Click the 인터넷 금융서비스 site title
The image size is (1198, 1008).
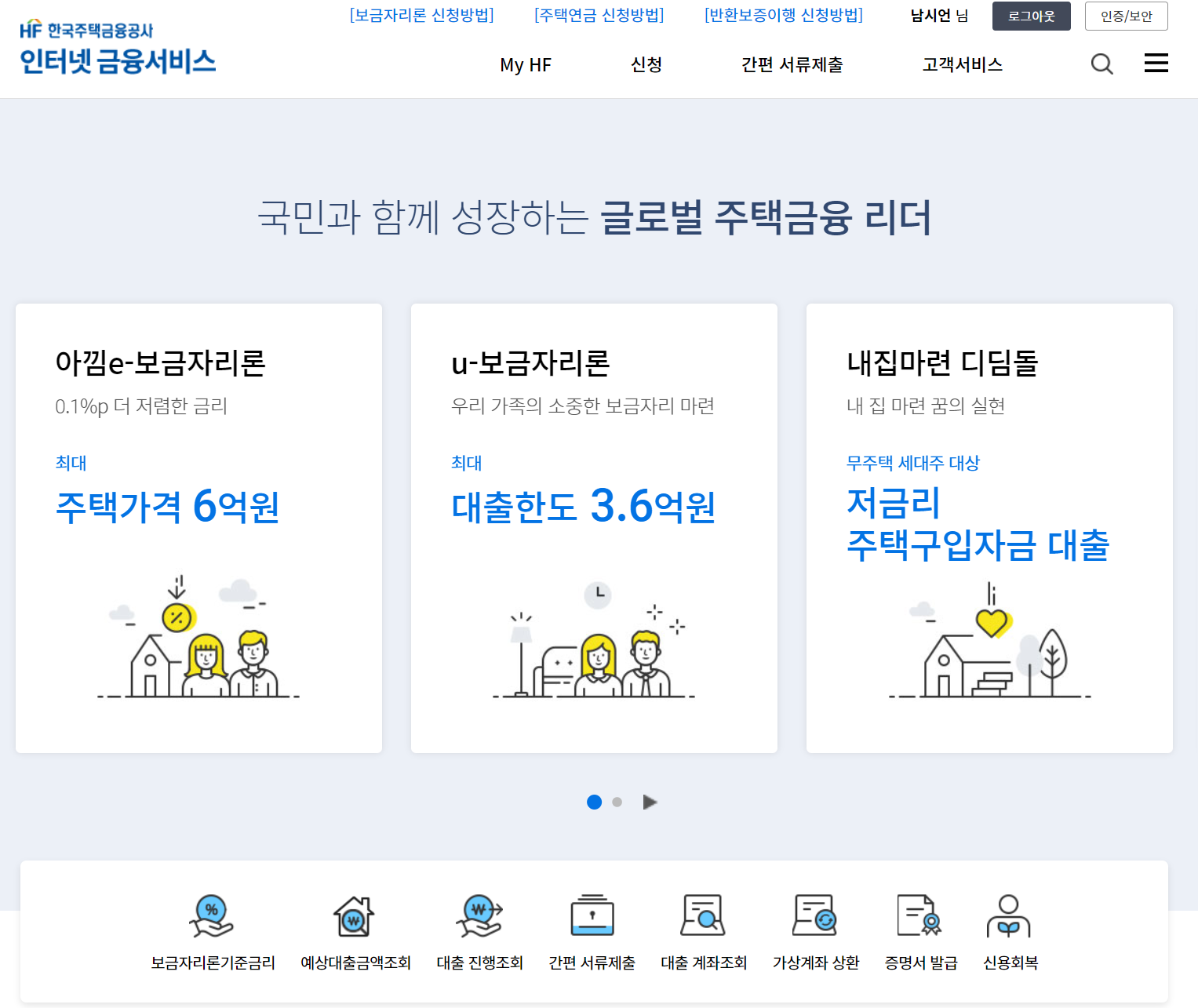pos(118,61)
